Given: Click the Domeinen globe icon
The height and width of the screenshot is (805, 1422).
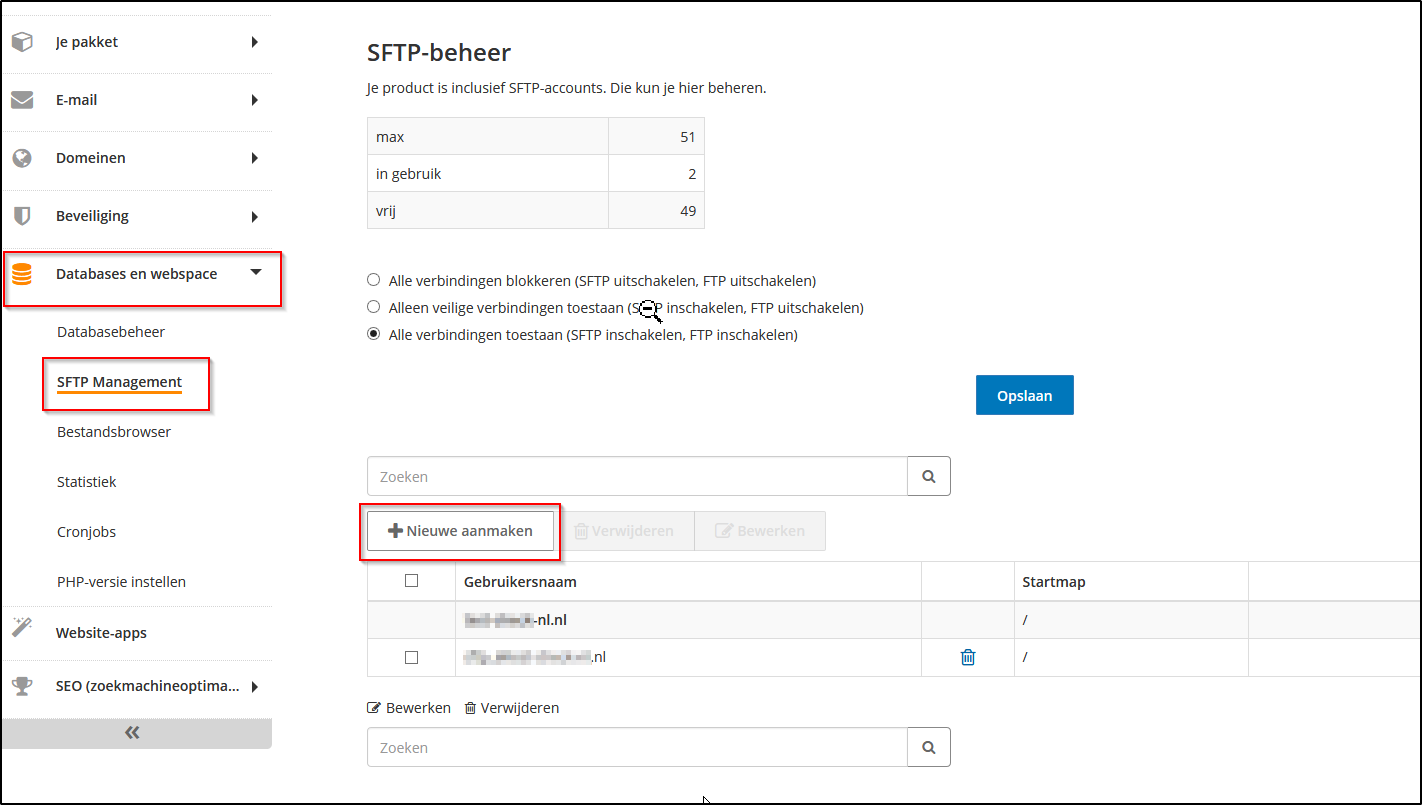Looking at the screenshot, I should [x=22, y=158].
